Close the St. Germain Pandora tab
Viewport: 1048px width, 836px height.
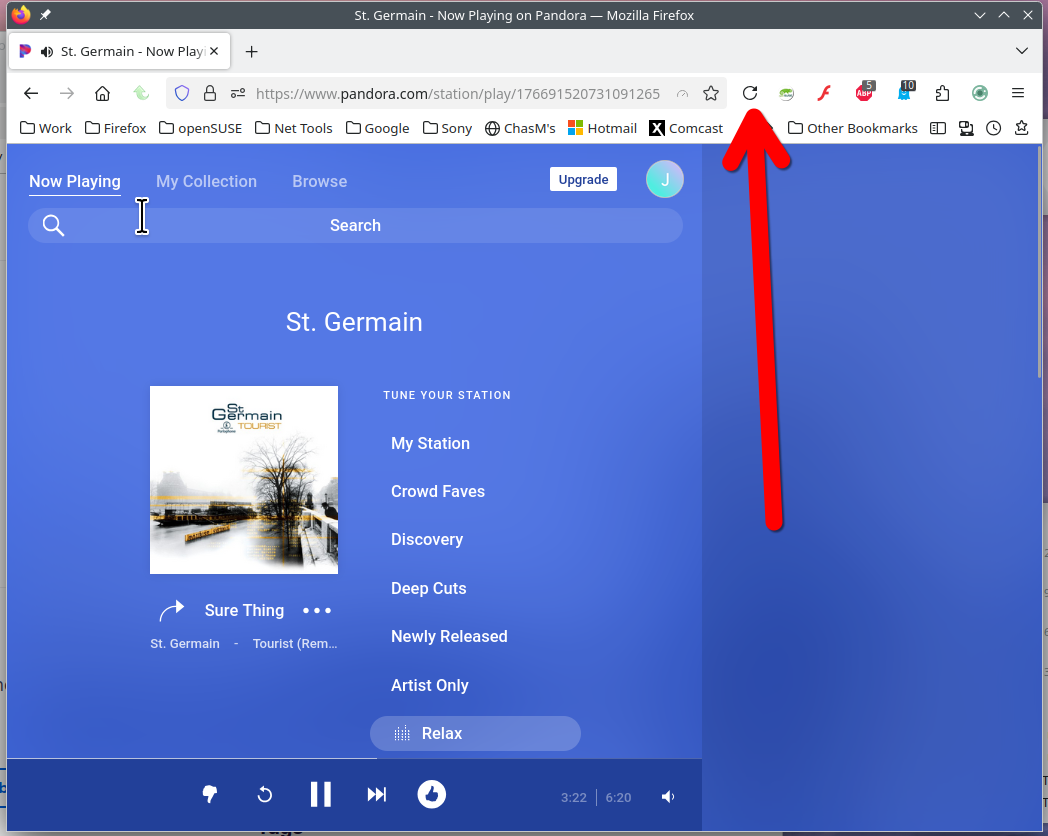click(214, 51)
